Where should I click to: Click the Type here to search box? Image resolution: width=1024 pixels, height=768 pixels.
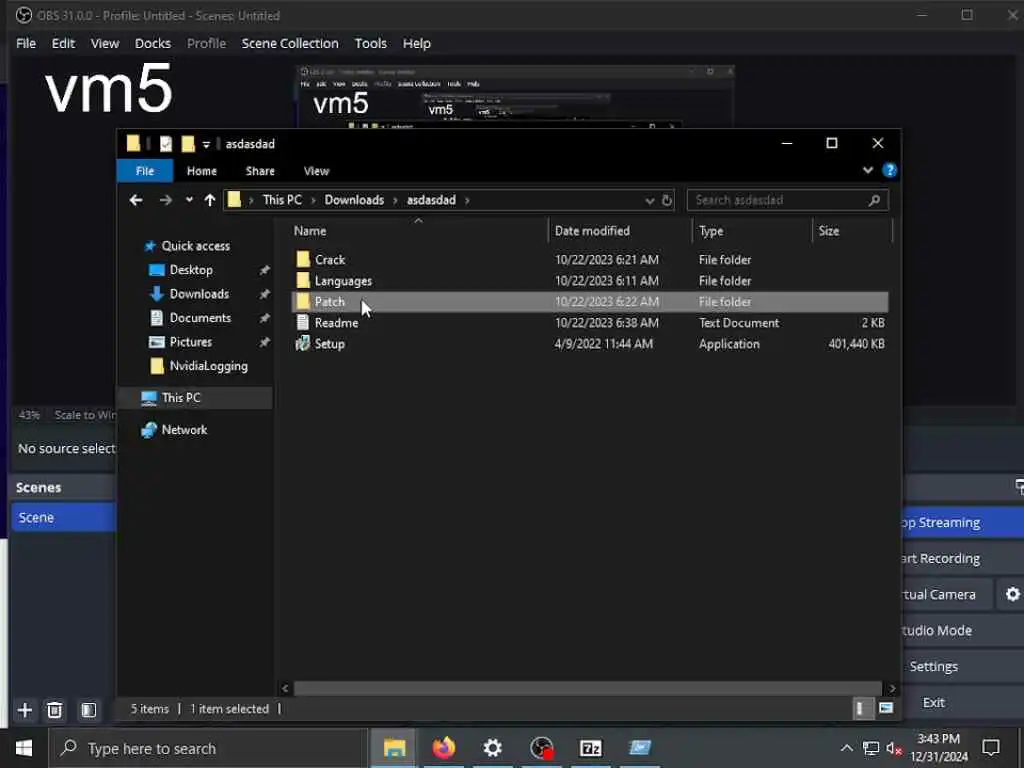[208, 748]
